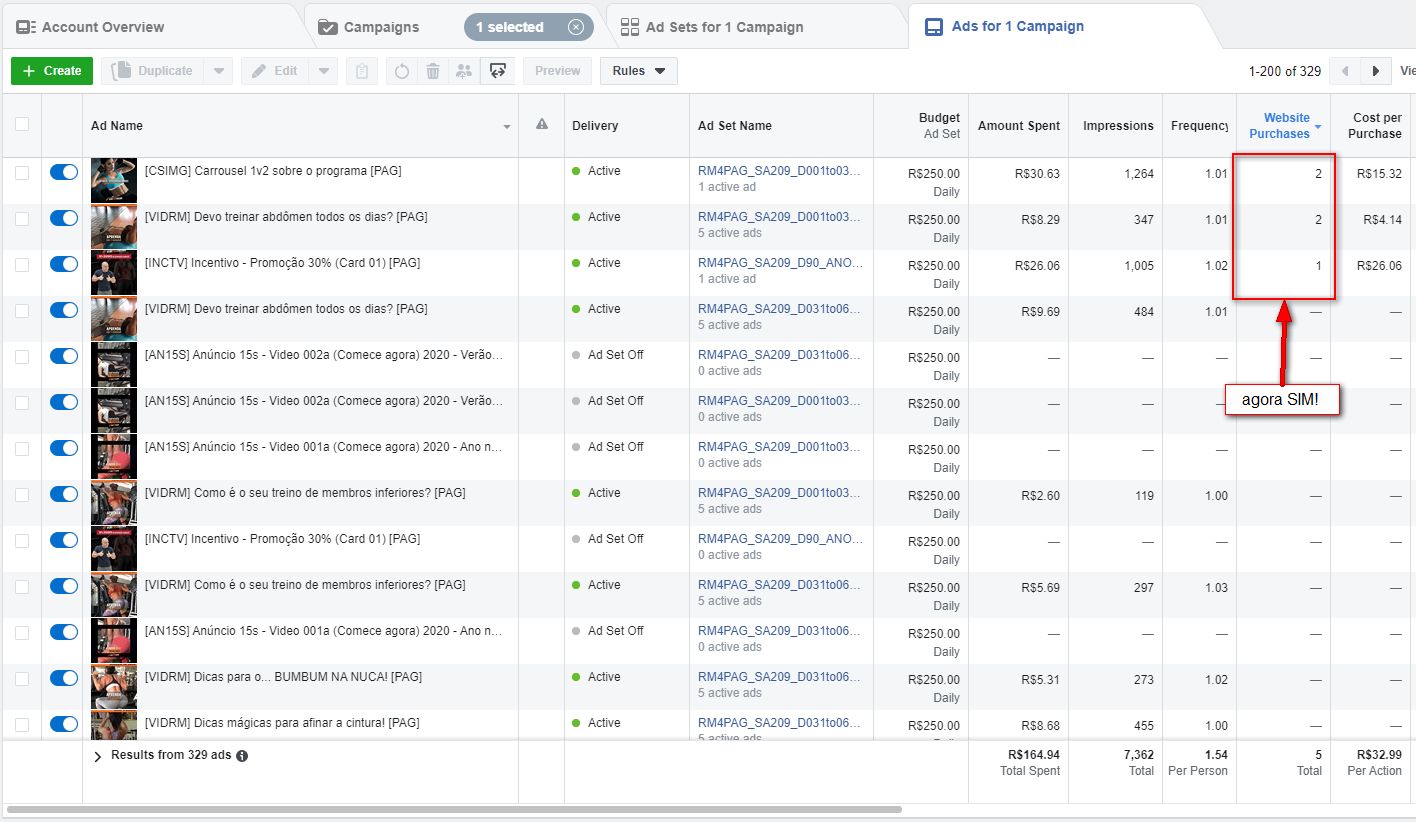Expand the Results from 329 ads row
Viewport: 1416px width, 822px height.
pyautogui.click(x=98, y=757)
